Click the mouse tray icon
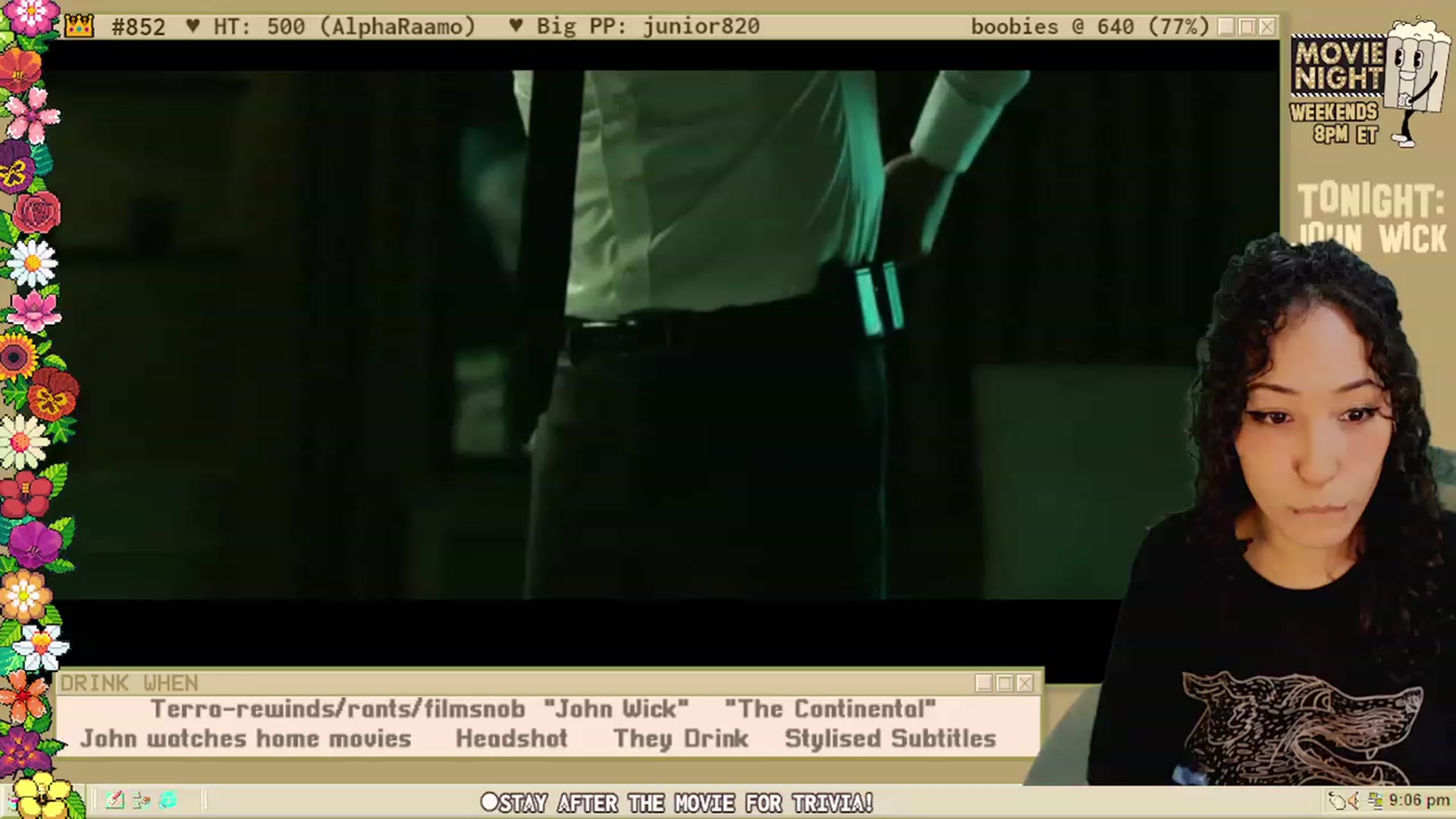This screenshot has width=1456, height=819. click(x=1338, y=801)
